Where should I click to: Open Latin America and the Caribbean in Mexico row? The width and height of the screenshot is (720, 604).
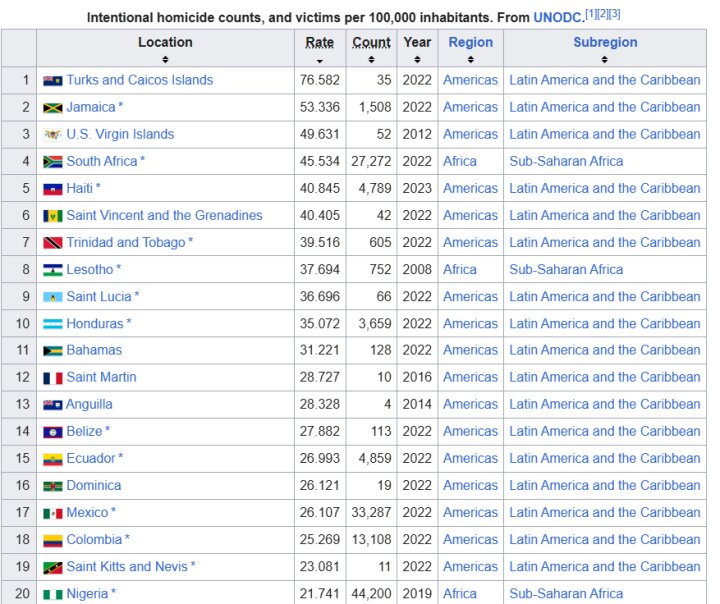tap(605, 513)
